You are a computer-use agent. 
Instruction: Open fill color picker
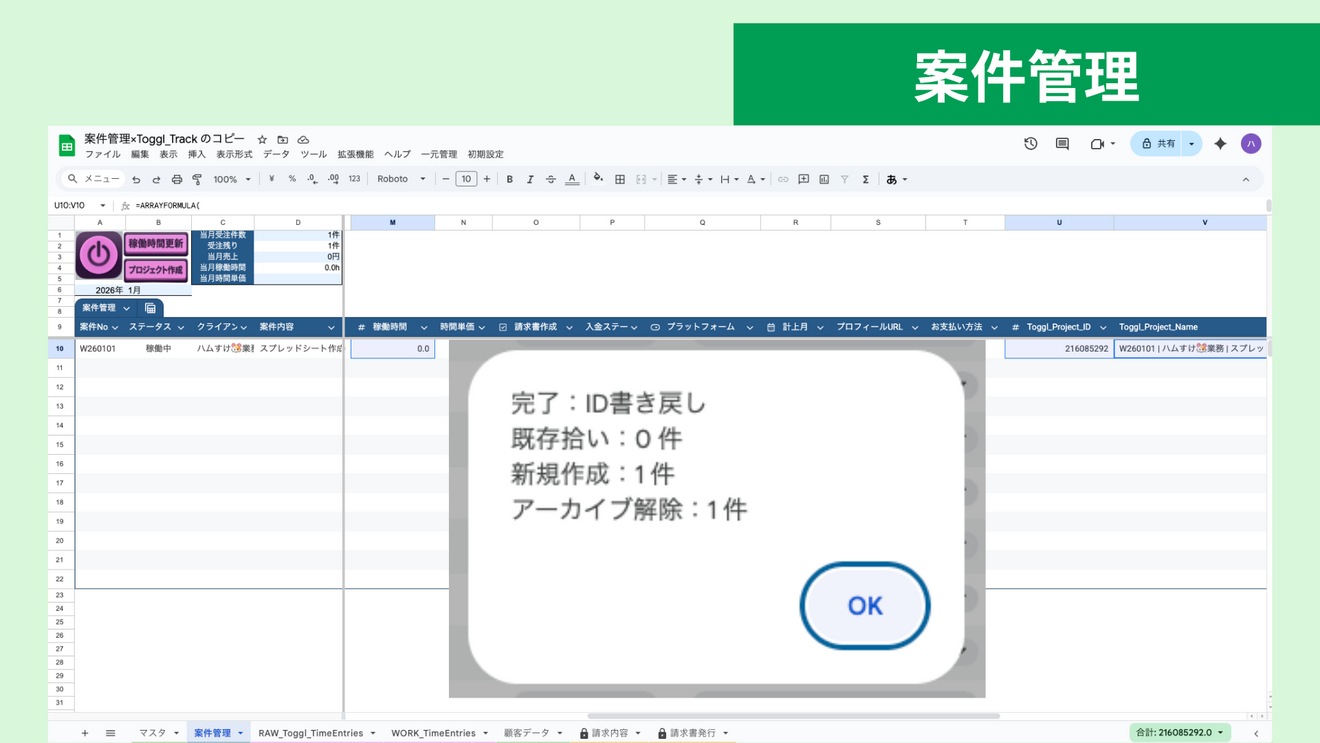click(x=598, y=180)
